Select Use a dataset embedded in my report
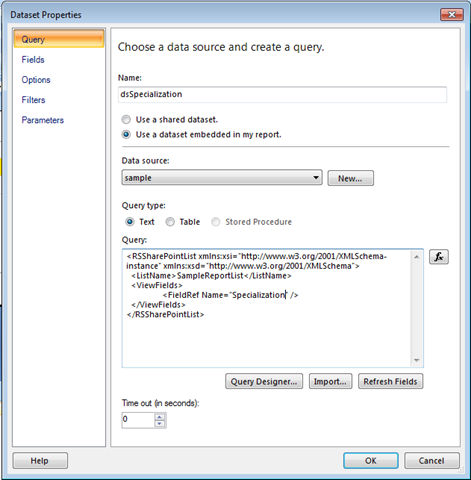The width and height of the screenshot is (471, 480). 126,135
